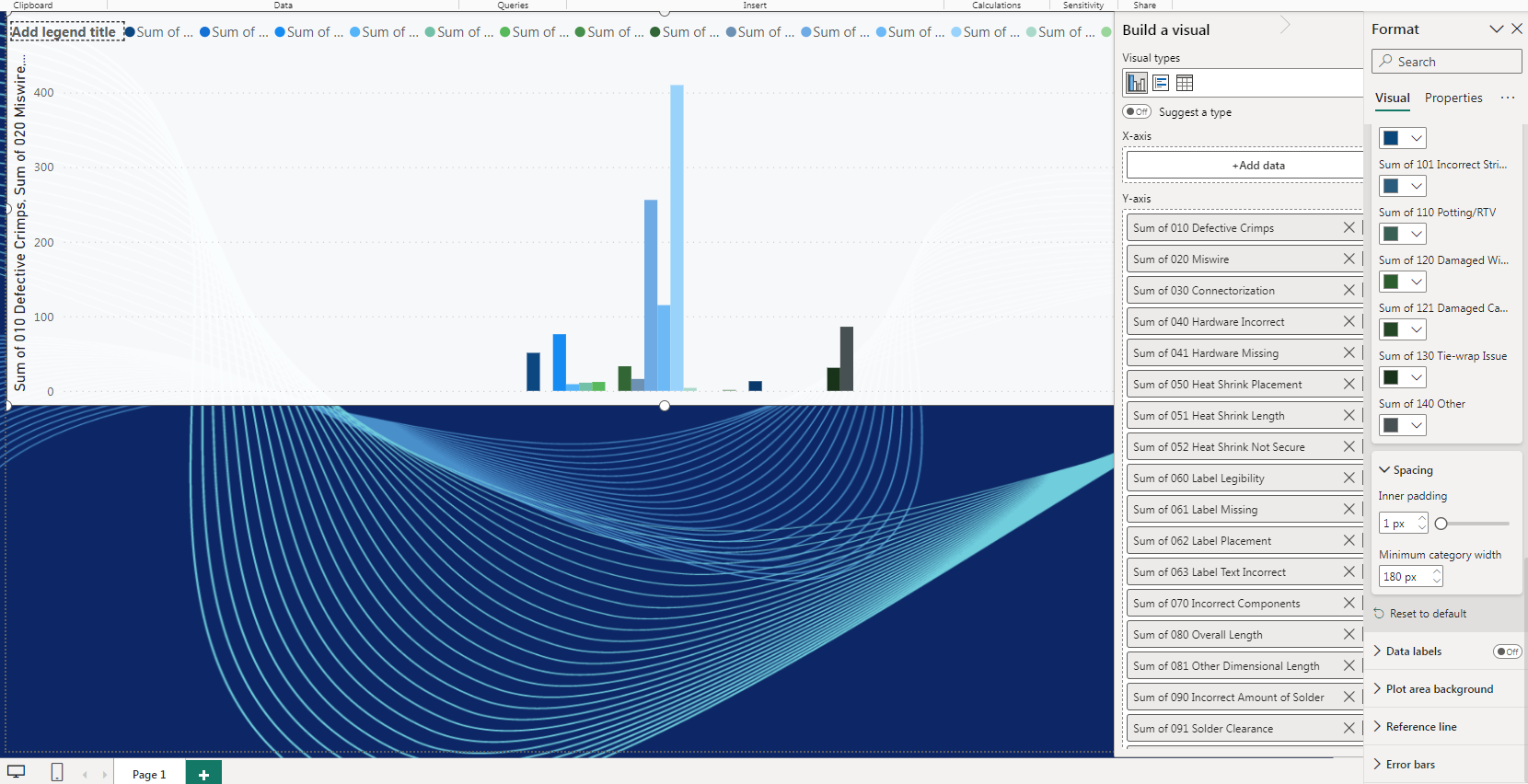Remove Sum of 040 Hardware Incorrect field

click(1349, 321)
